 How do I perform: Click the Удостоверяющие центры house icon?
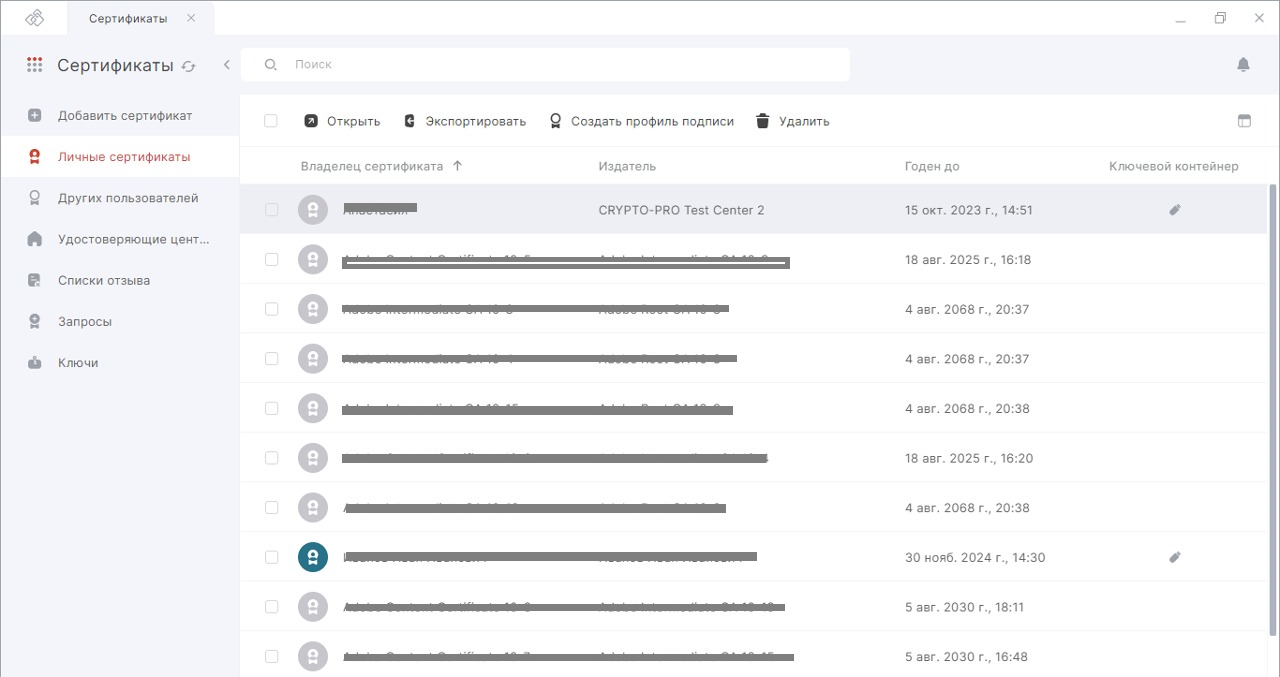point(35,239)
